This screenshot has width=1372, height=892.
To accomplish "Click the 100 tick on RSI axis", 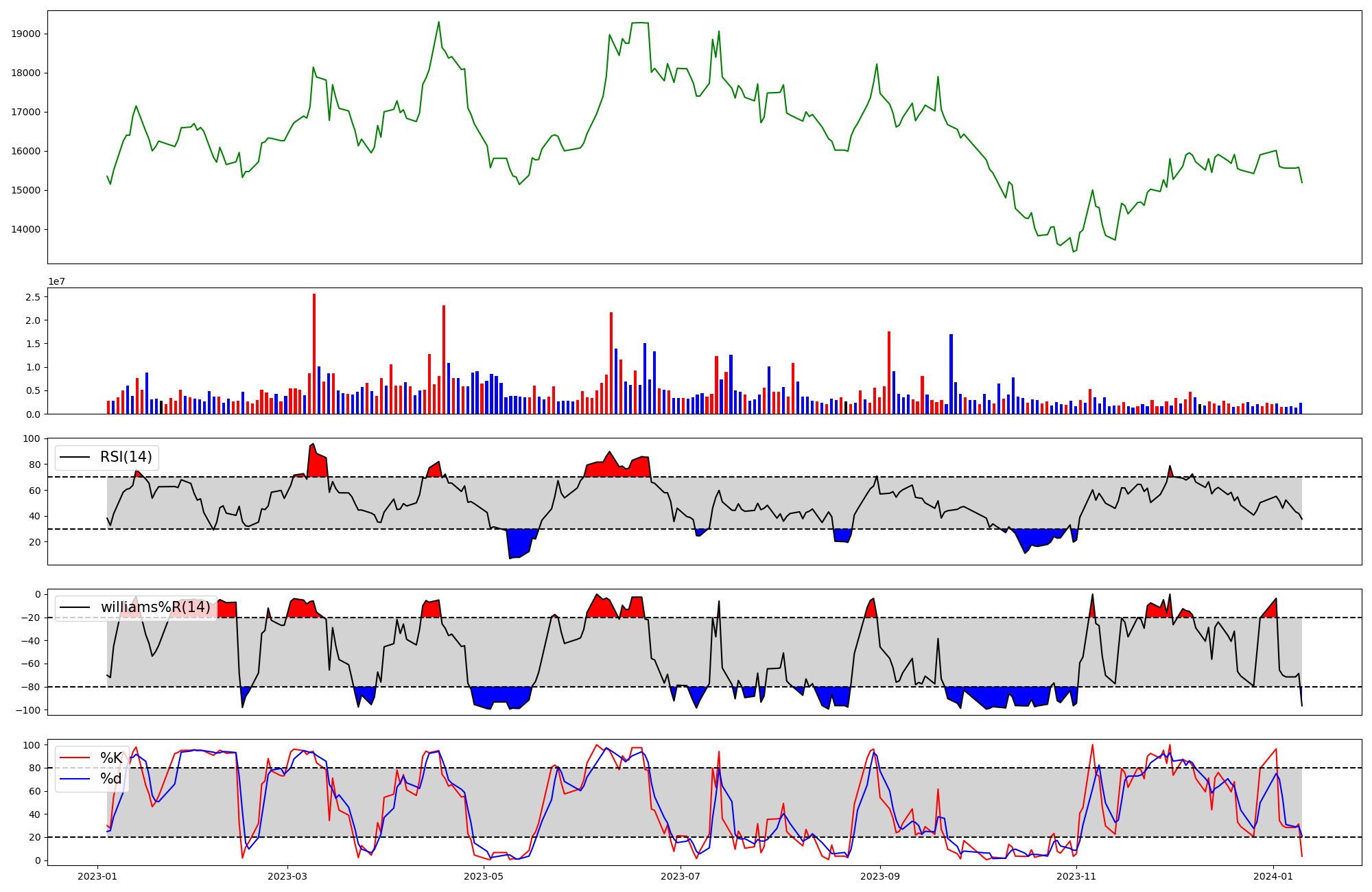I will 32,438.
